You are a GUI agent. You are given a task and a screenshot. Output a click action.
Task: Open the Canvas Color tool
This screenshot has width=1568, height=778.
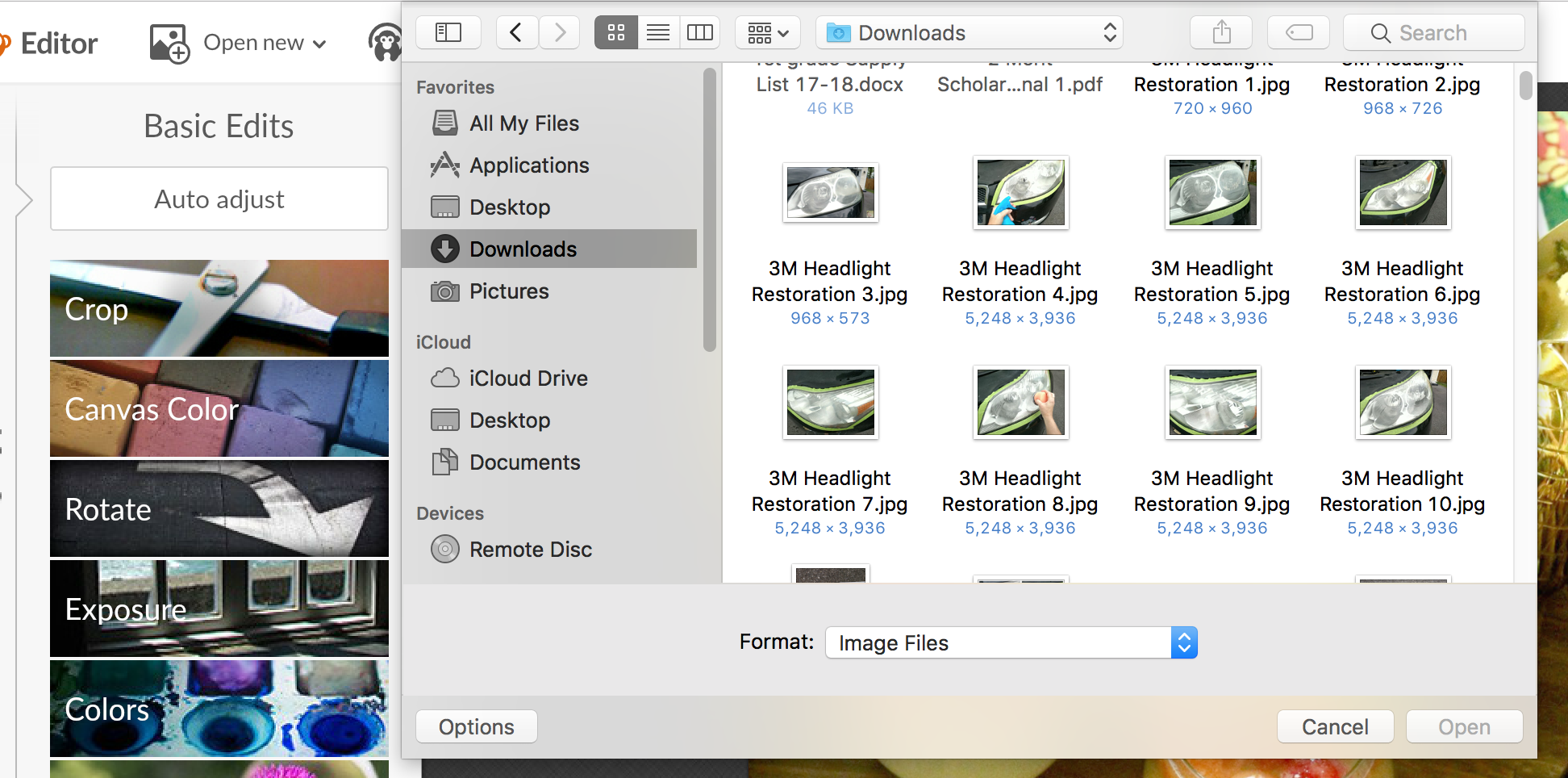click(219, 408)
